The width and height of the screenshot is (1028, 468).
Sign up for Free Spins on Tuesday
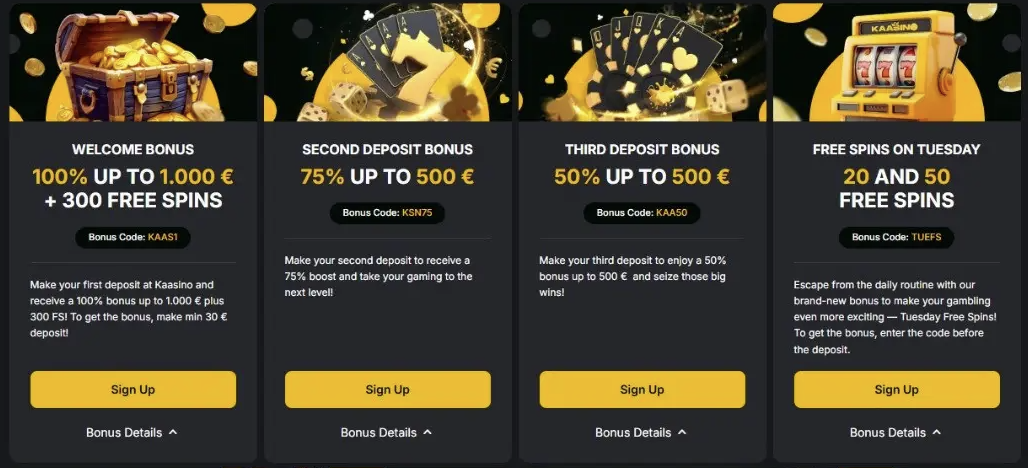(896, 389)
